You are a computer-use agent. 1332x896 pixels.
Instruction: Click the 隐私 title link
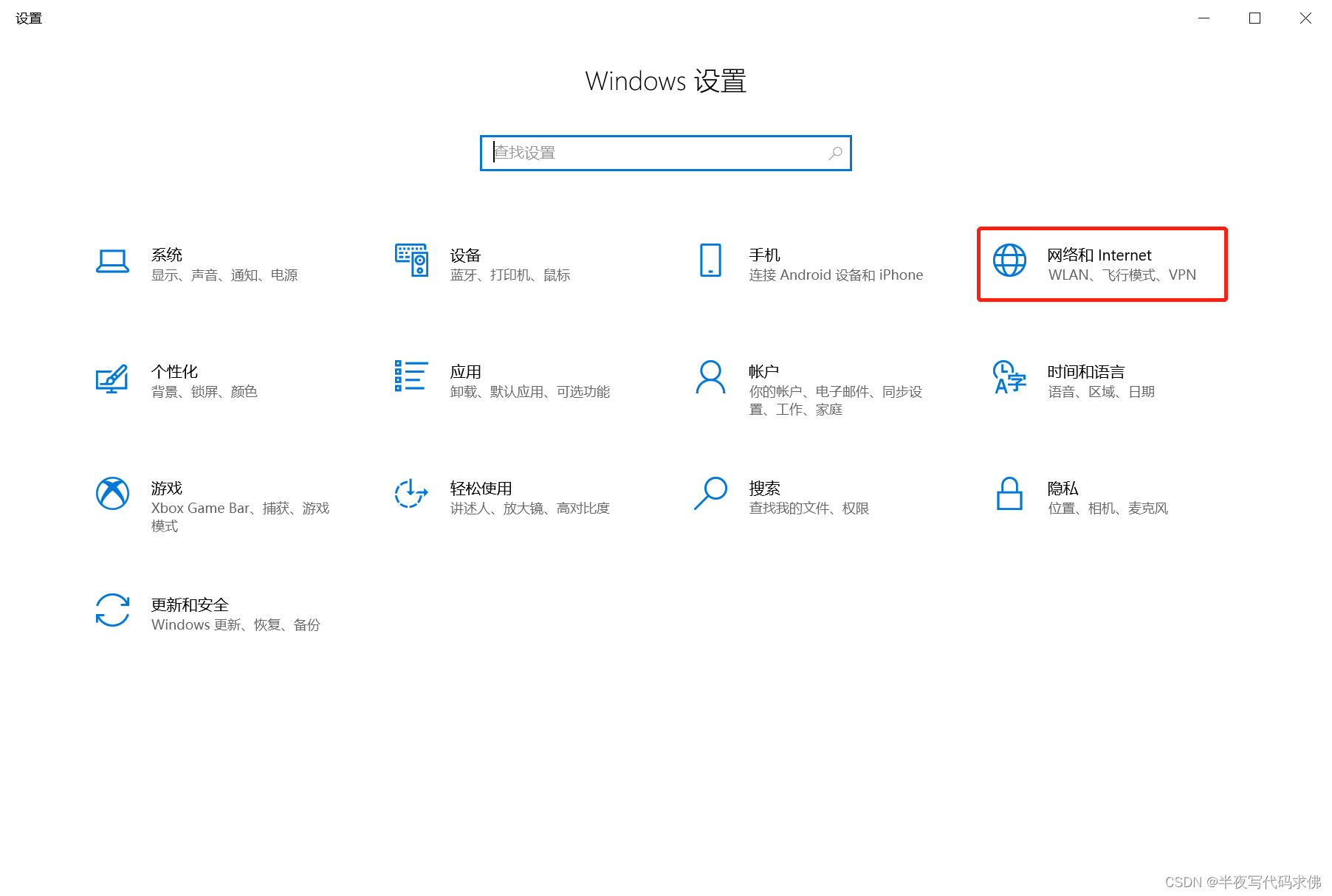coord(1062,488)
